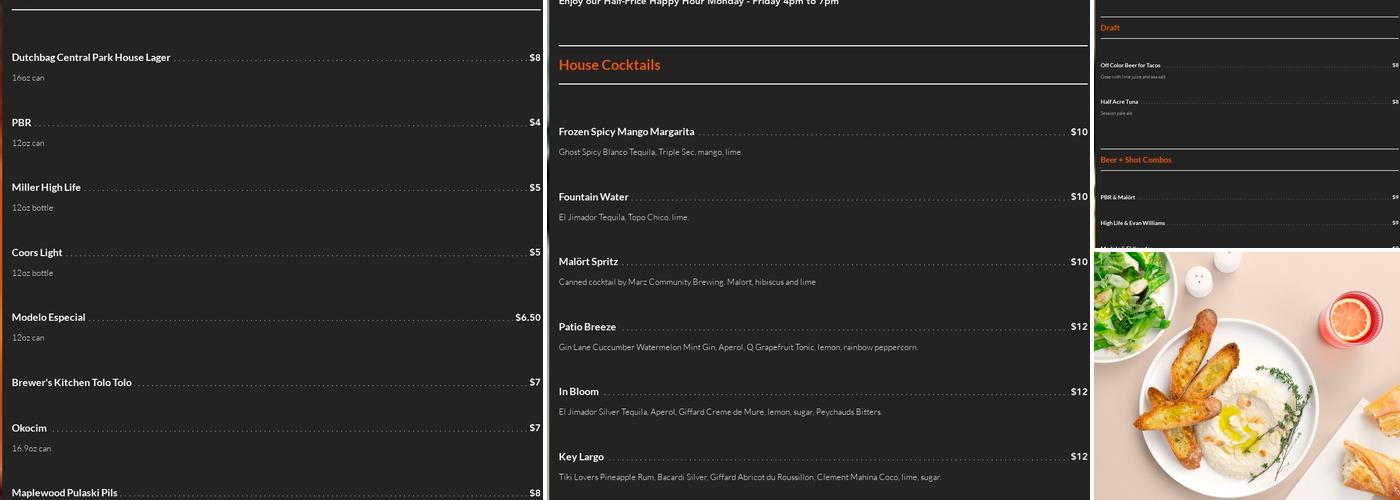
Task: Select Off Color Beer for Tacos
Action: [1131, 65]
